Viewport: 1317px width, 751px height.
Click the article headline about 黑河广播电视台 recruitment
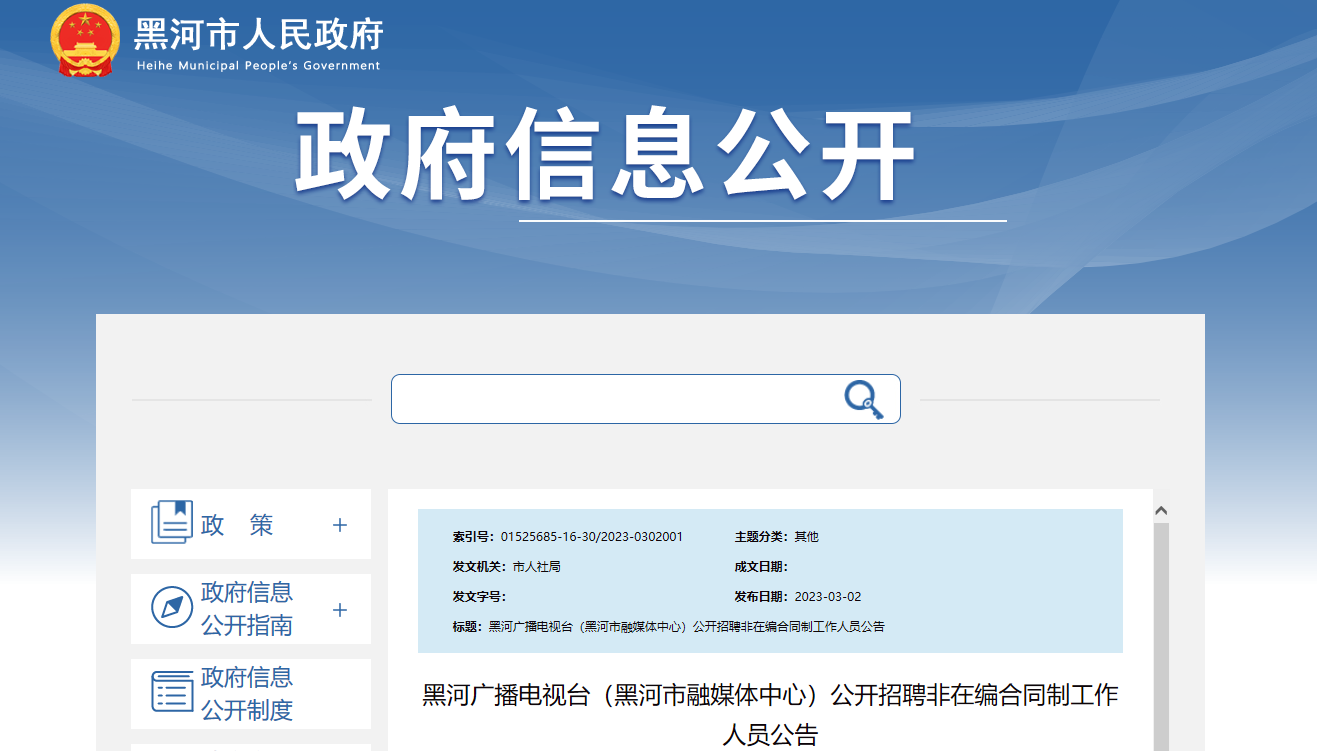770,714
